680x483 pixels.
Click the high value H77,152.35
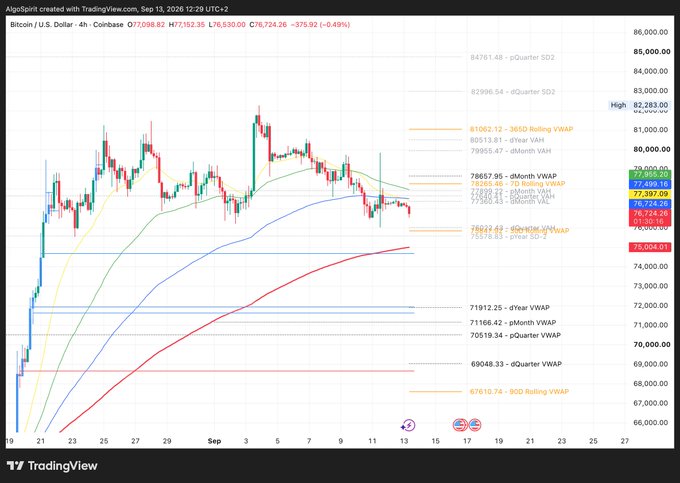tap(186, 25)
